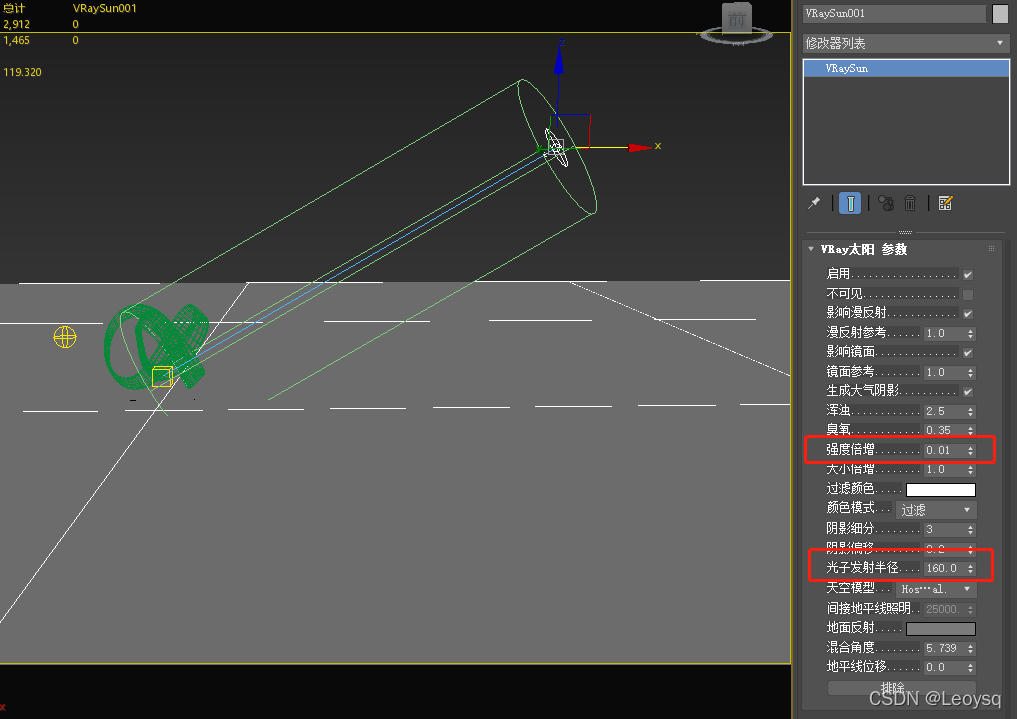Click the 混合角度 spinner arrows
Viewport: 1017px width, 719px height.
(x=971, y=648)
